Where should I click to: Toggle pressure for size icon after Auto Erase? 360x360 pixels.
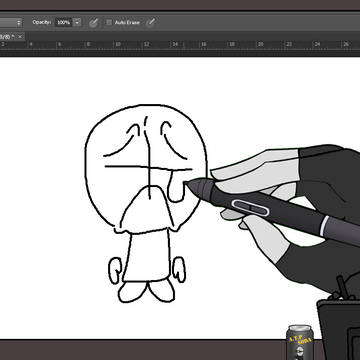151,22
